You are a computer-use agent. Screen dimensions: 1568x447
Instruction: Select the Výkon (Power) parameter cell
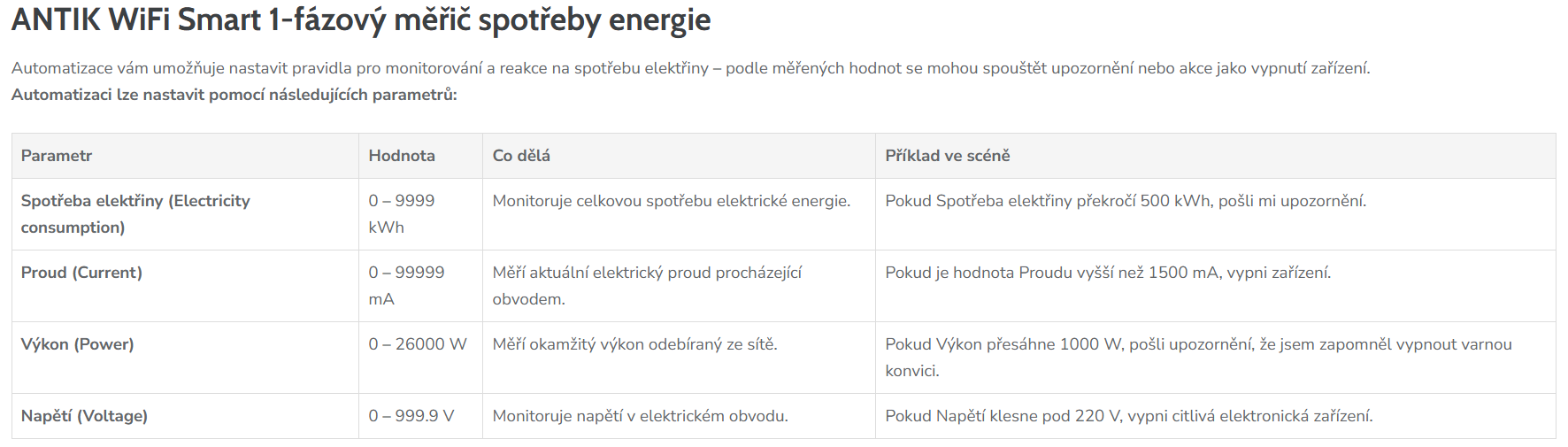click(x=78, y=344)
